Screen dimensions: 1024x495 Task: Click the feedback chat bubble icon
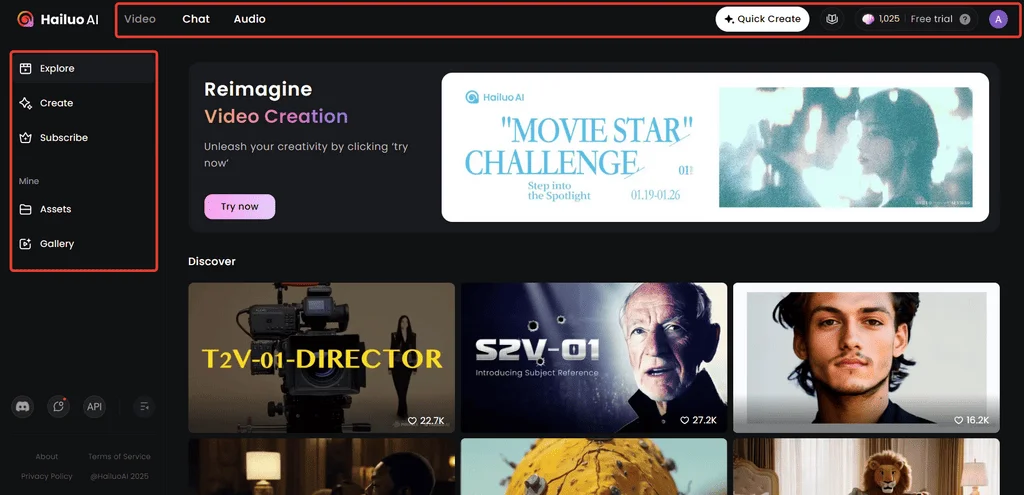[x=59, y=406]
